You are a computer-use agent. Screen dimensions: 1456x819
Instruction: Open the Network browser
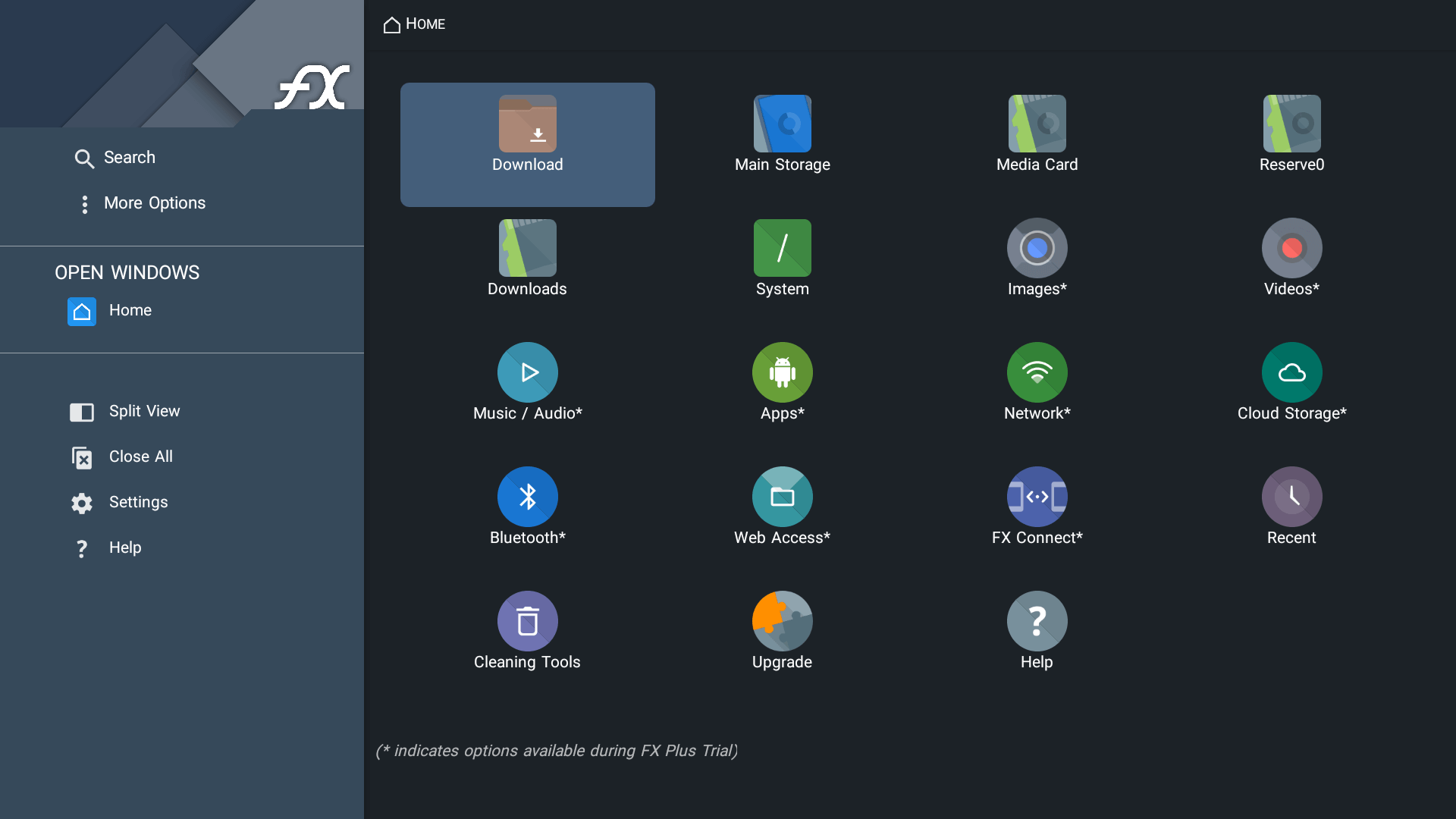coord(1037,382)
